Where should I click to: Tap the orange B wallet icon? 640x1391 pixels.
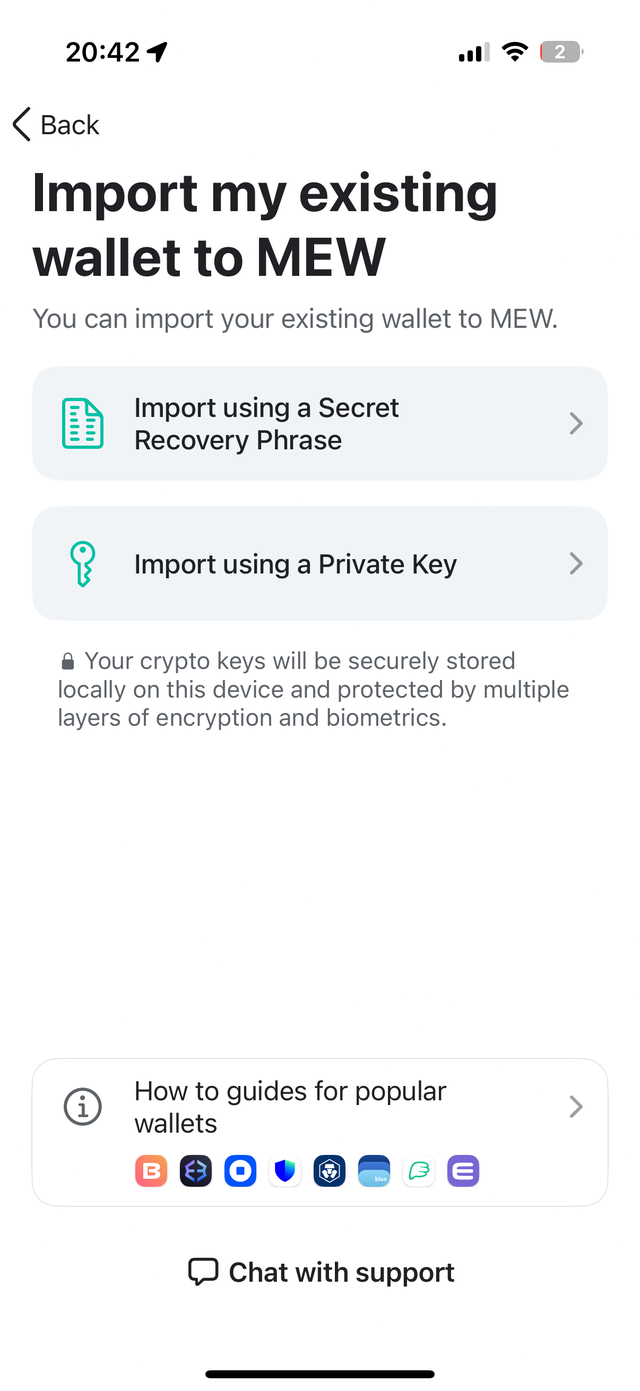[151, 1170]
